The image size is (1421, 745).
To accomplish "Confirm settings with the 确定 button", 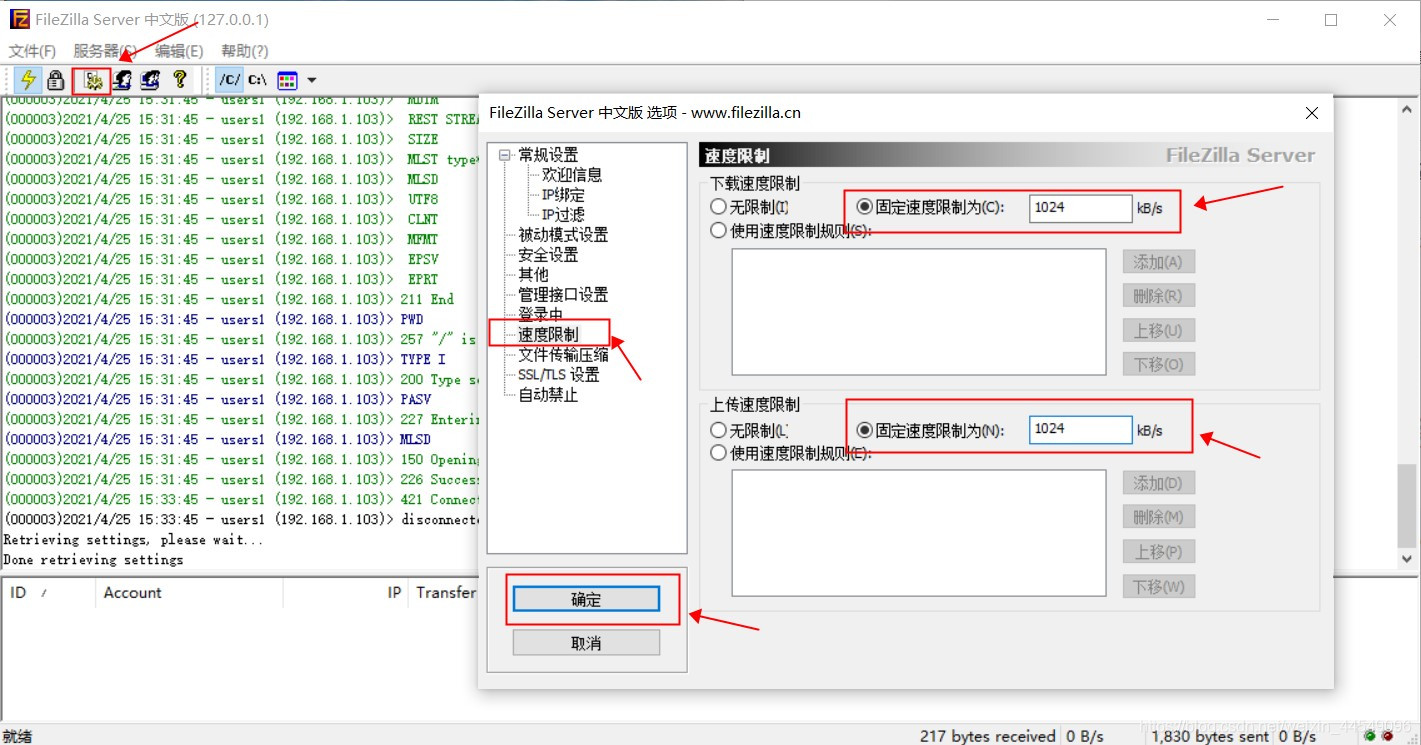I will 586,599.
